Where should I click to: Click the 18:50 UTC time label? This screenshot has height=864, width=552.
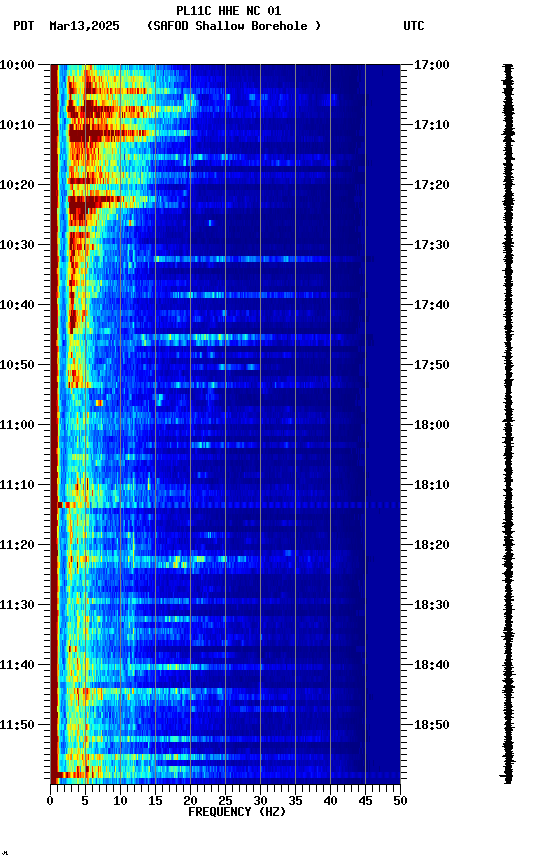pyautogui.click(x=432, y=725)
